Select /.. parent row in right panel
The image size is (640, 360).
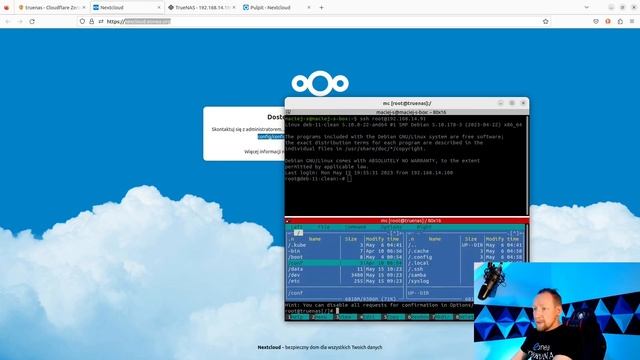coord(465,245)
